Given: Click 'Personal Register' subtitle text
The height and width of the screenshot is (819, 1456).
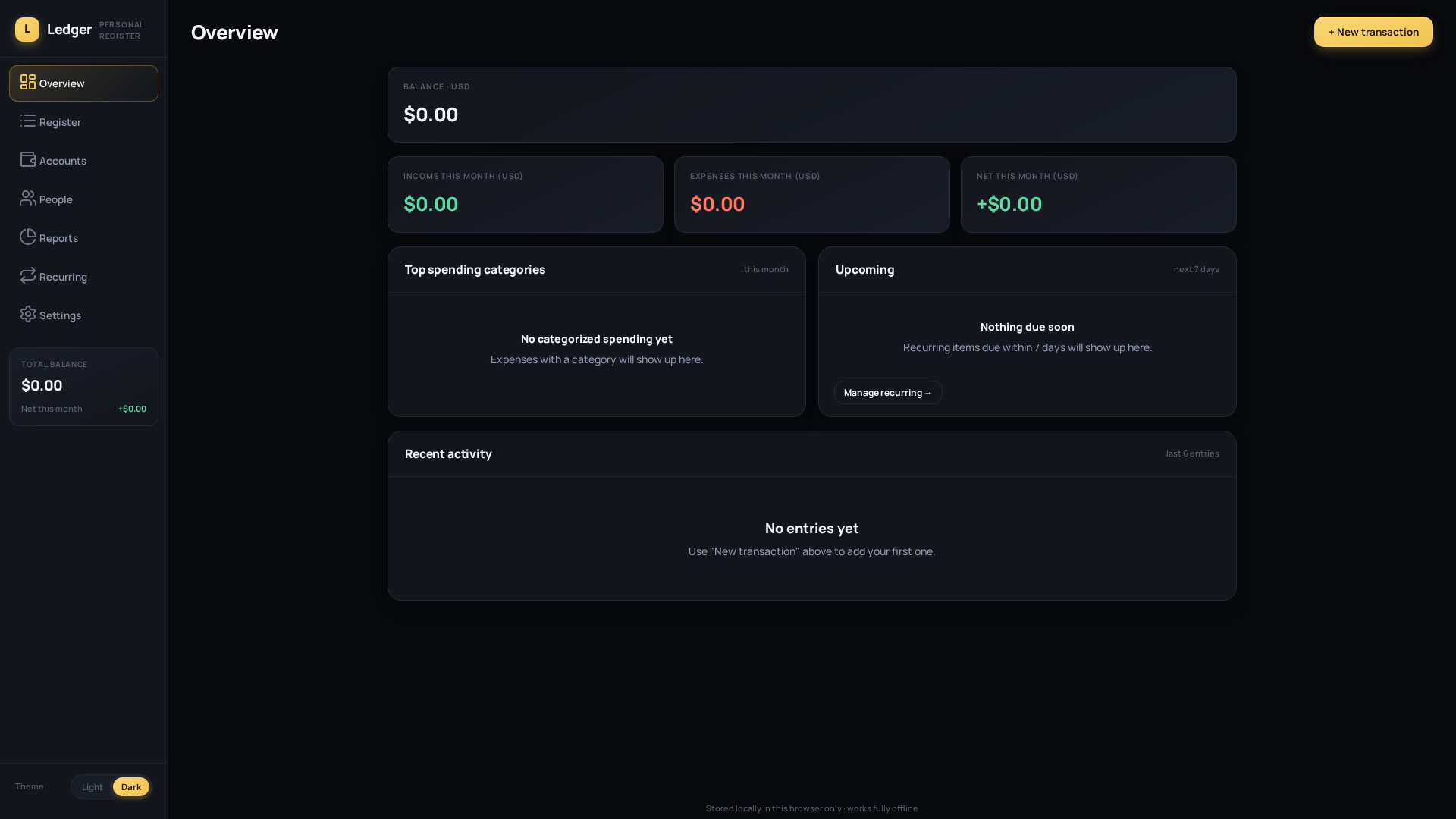Looking at the screenshot, I should pyautogui.click(x=121, y=30).
